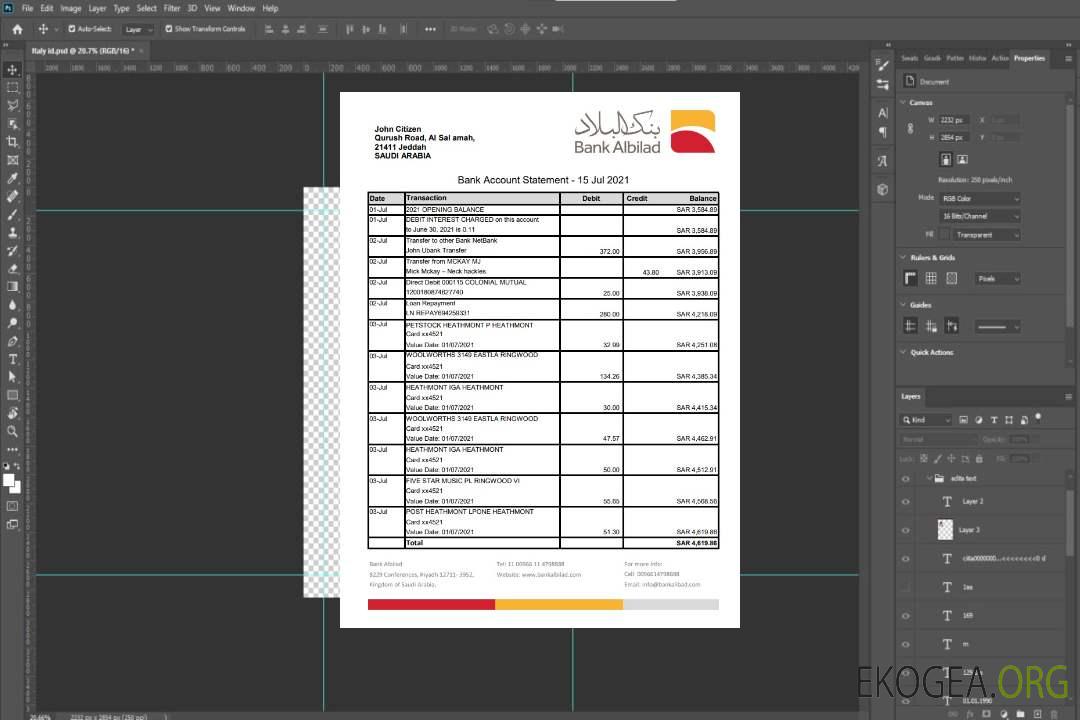Select the Lasso tool
The width and height of the screenshot is (1080, 720).
tap(12, 105)
